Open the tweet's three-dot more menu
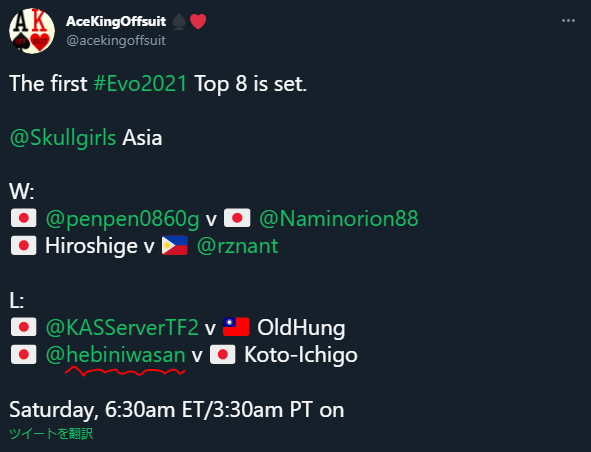The image size is (591, 452). pyautogui.click(x=568, y=20)
